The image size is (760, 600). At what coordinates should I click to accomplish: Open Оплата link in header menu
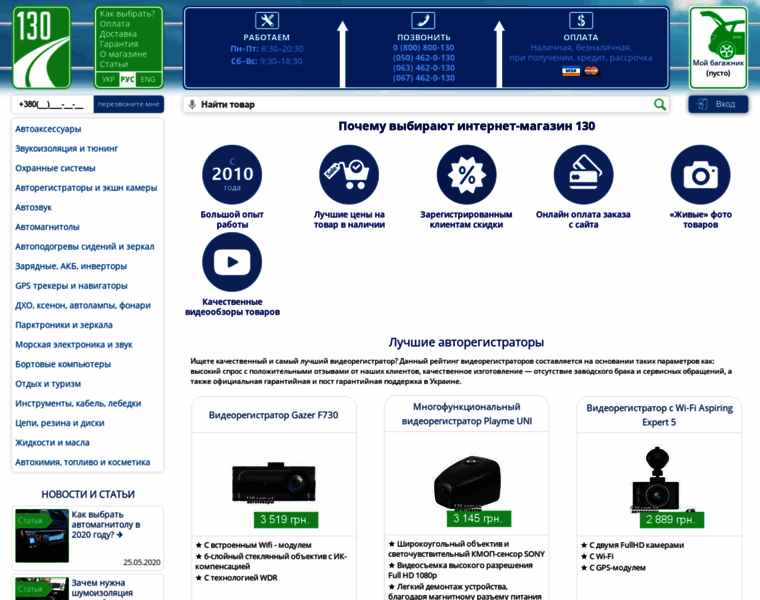click(115, 24)
